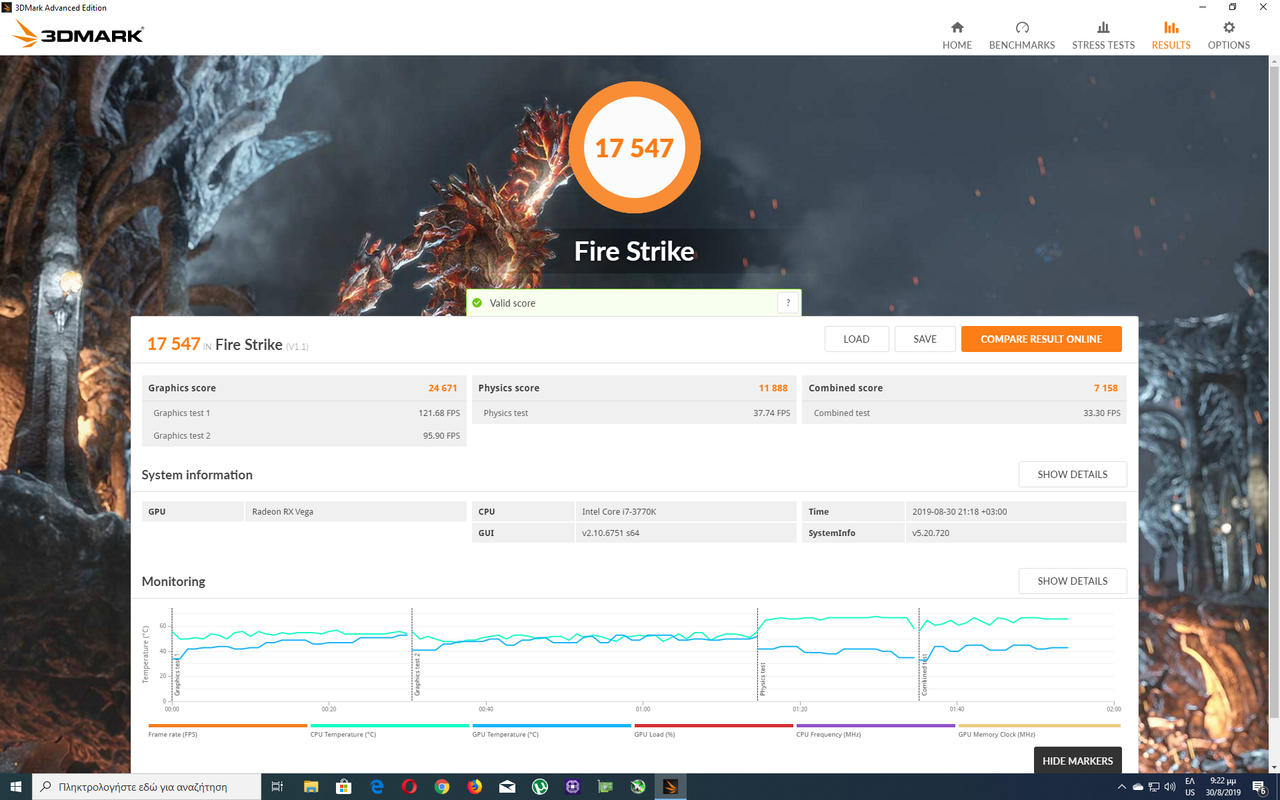Screen dimensions: 1280x800
Task: Toggle the GPU Load (%) legend series
Action: (713, 731)
